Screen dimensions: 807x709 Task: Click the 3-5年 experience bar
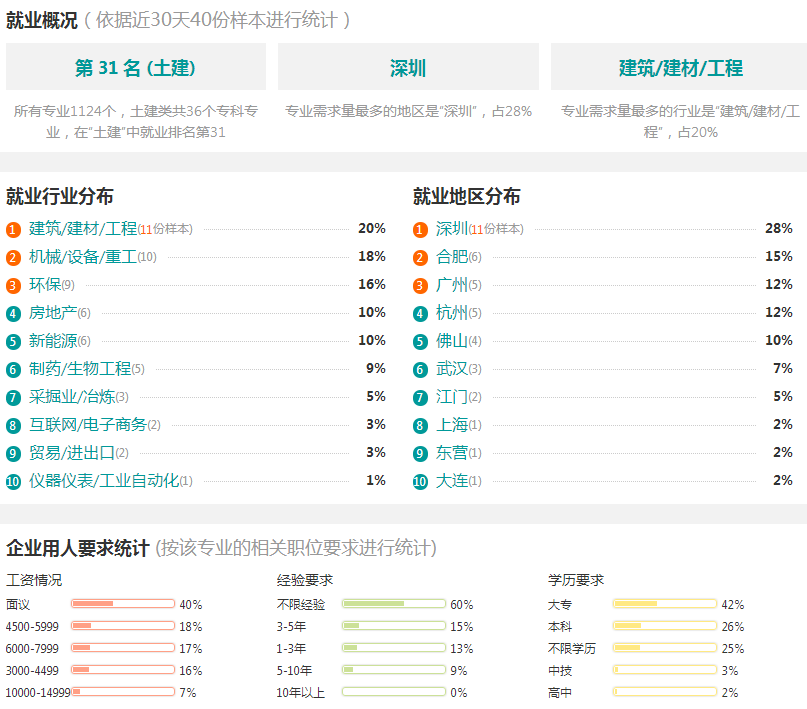(x=394, y=626)
